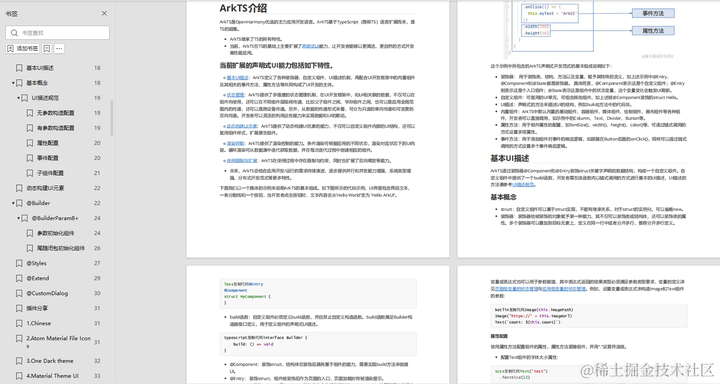Click the 事件方法 box in diagram
The image size is (720, 384).
point(653,13)
